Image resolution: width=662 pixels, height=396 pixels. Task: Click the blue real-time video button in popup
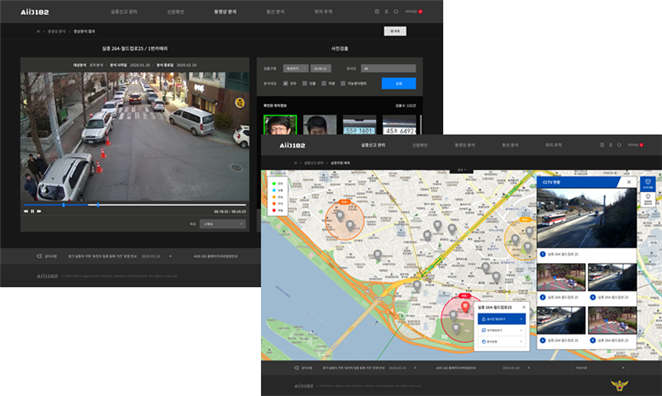click(x=502, y=319)
